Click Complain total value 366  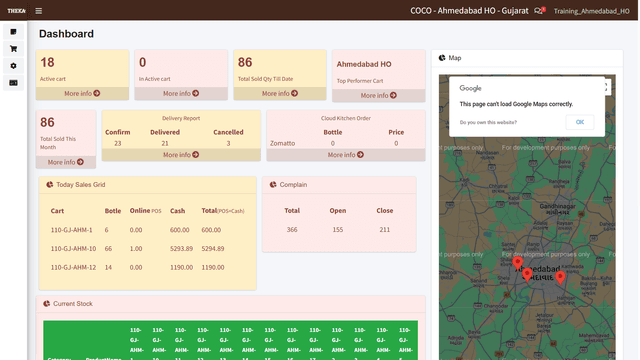tap(292, 230)
